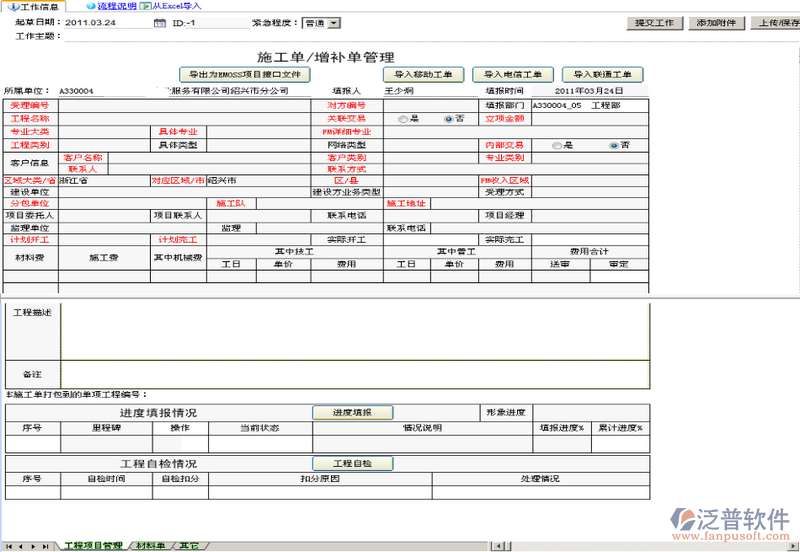This screenshot has height=552, width=800.
Task: Click the 导入电信工单 button
Action: point(513,74)
